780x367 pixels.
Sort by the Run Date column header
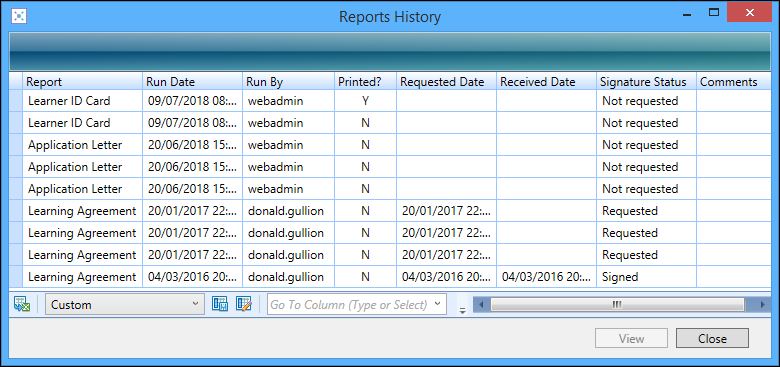coord(193,82)
